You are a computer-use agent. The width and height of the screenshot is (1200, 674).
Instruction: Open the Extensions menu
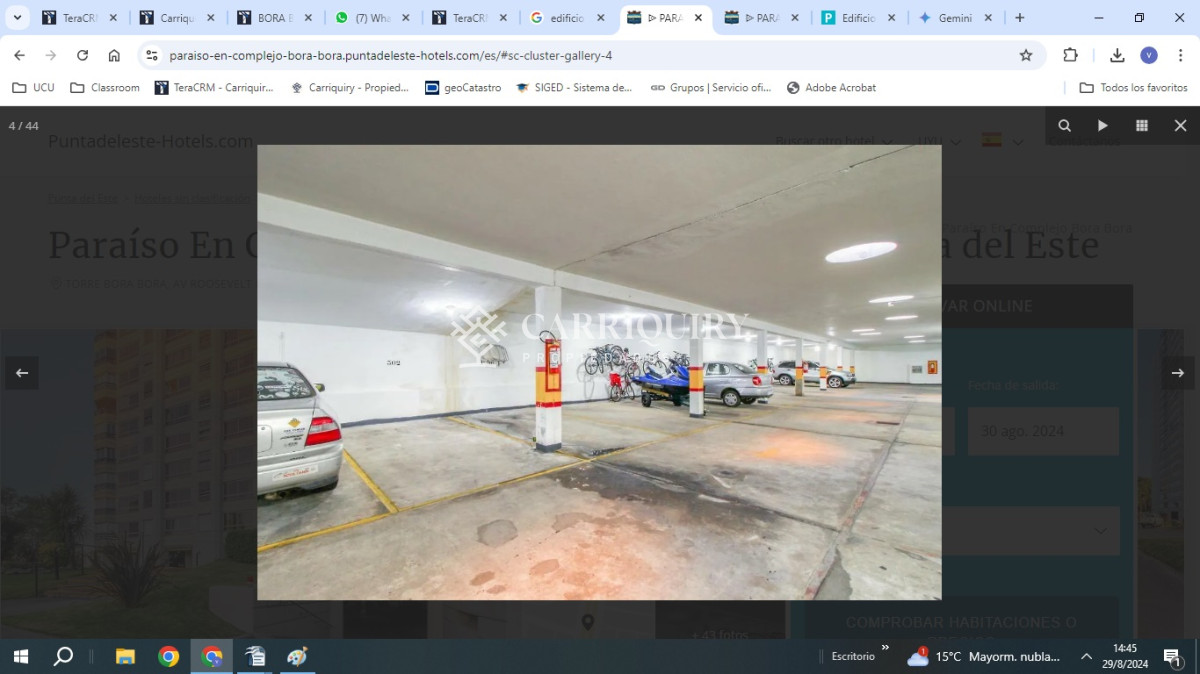click(1070, 55)
